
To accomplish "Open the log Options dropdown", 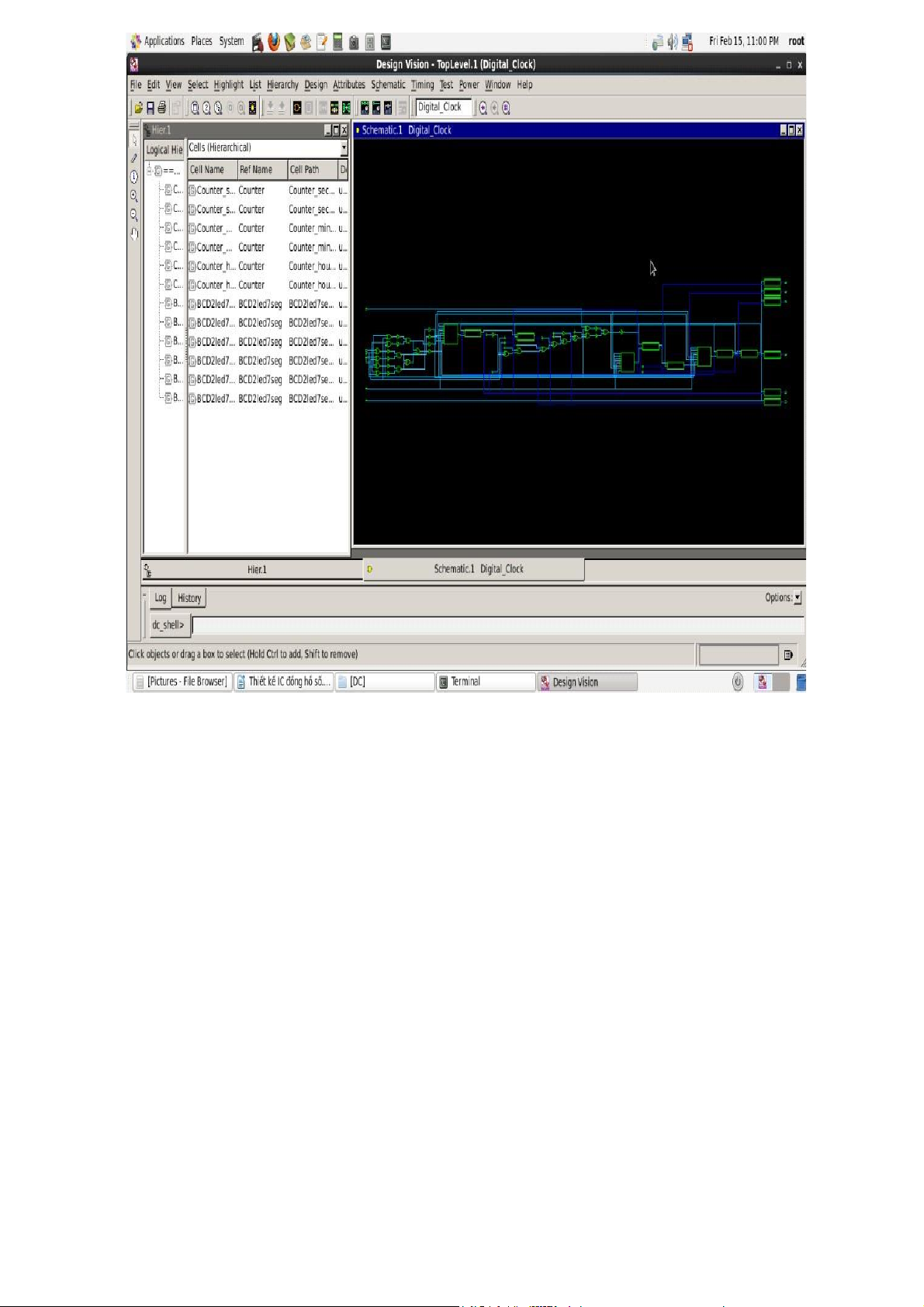I will [x=798, y=598].
